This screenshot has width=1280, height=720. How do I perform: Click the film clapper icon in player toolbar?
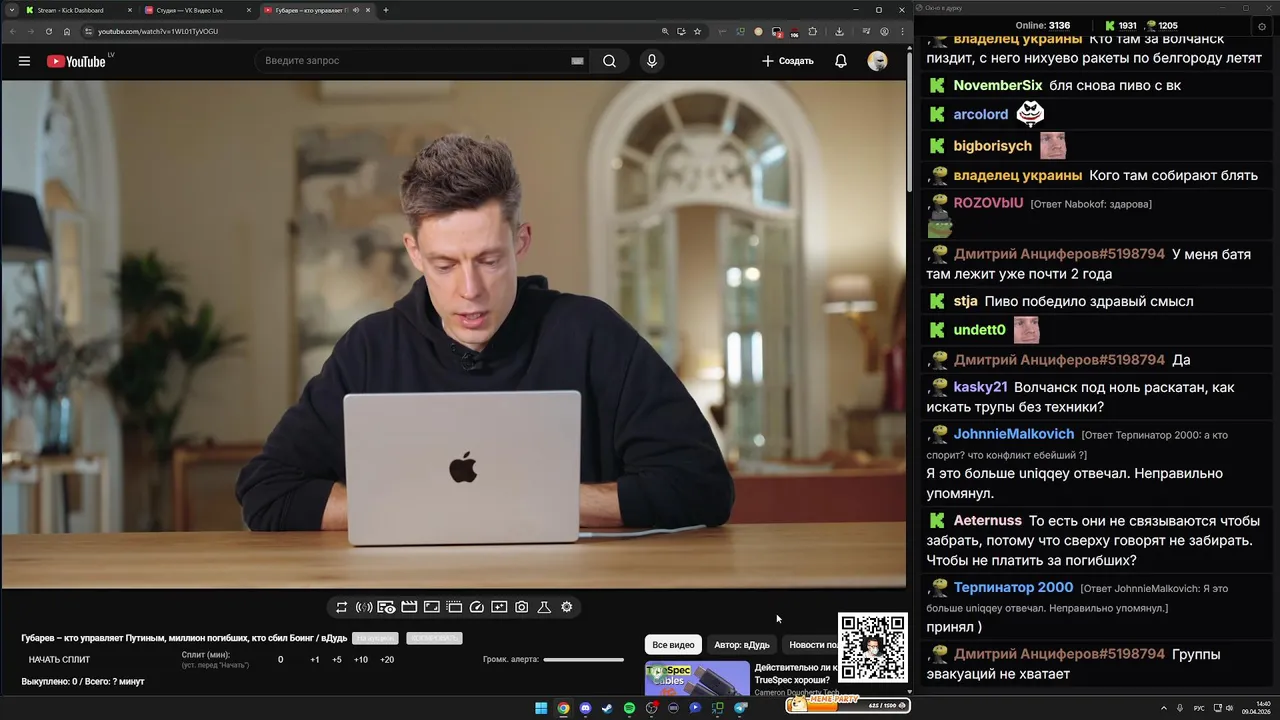[409, 607]
